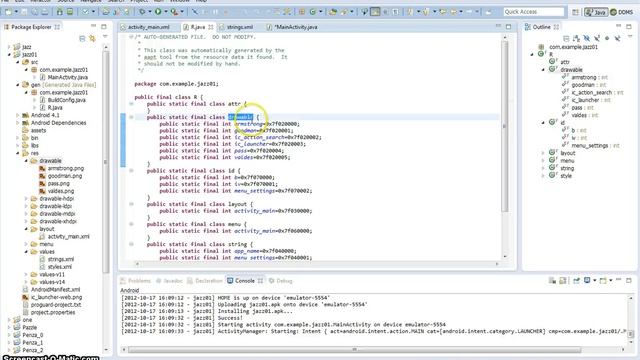Click Clear Console icon

click(x=552, y=280)
